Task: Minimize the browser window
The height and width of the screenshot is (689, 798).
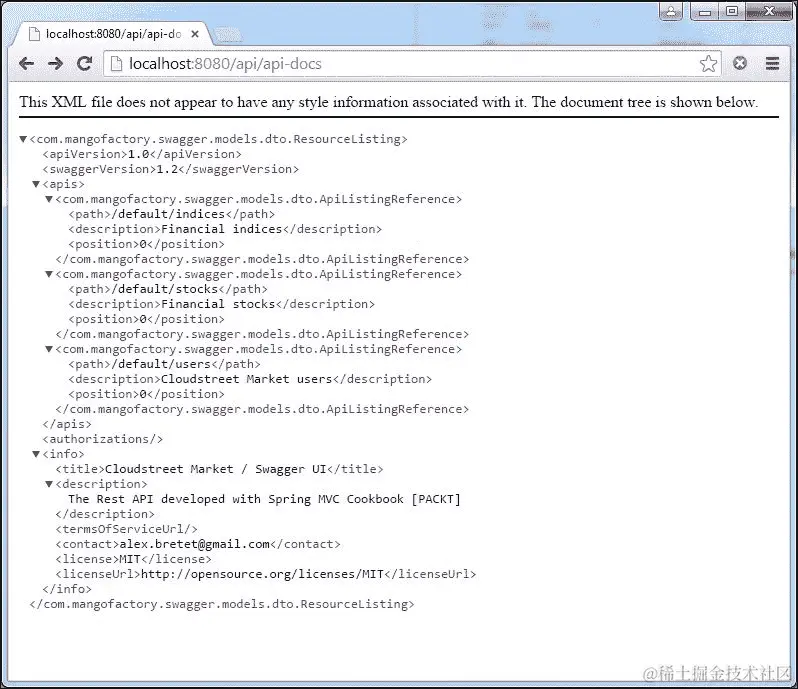Action: [x=705, y=11]
